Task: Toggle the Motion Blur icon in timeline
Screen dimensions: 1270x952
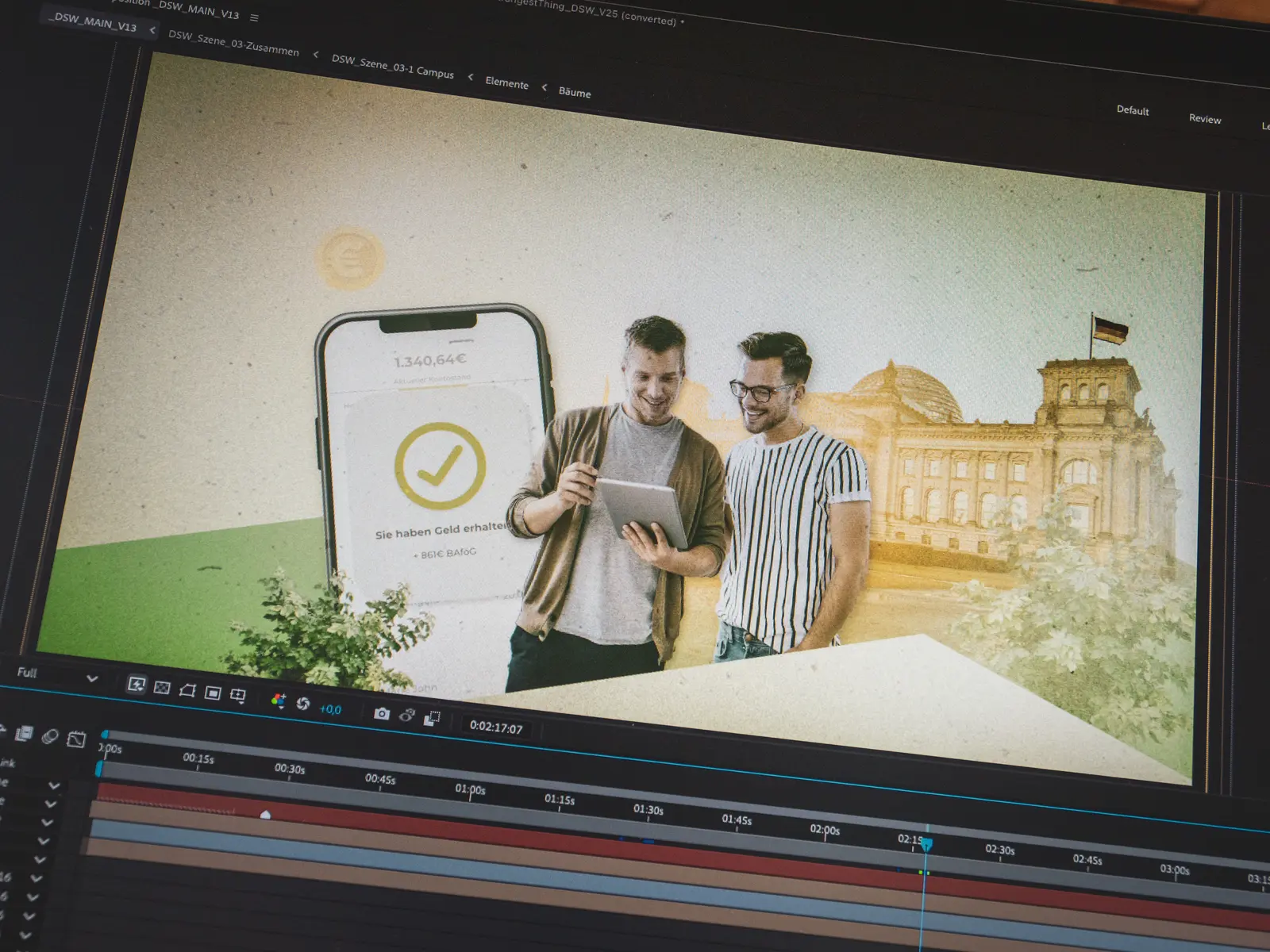Action: 50,736
